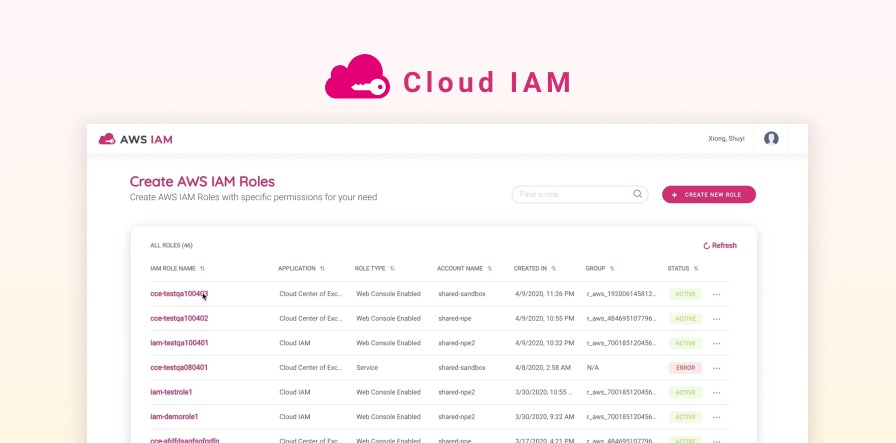
Task: Open more options for iam-testrole1
Action: point(717,393)
